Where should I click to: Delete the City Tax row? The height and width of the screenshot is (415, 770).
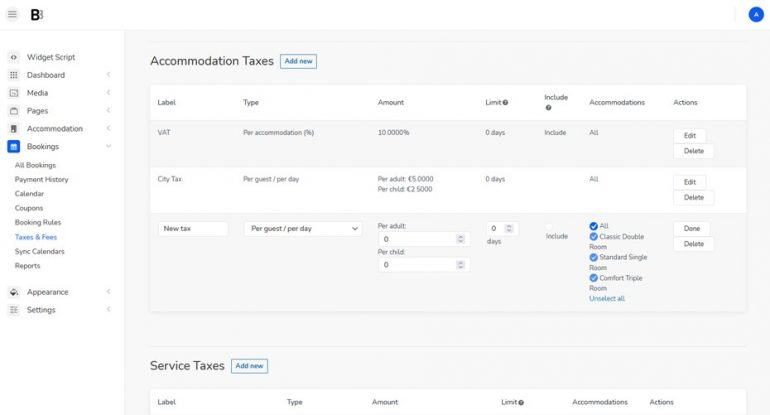[693, 197]
